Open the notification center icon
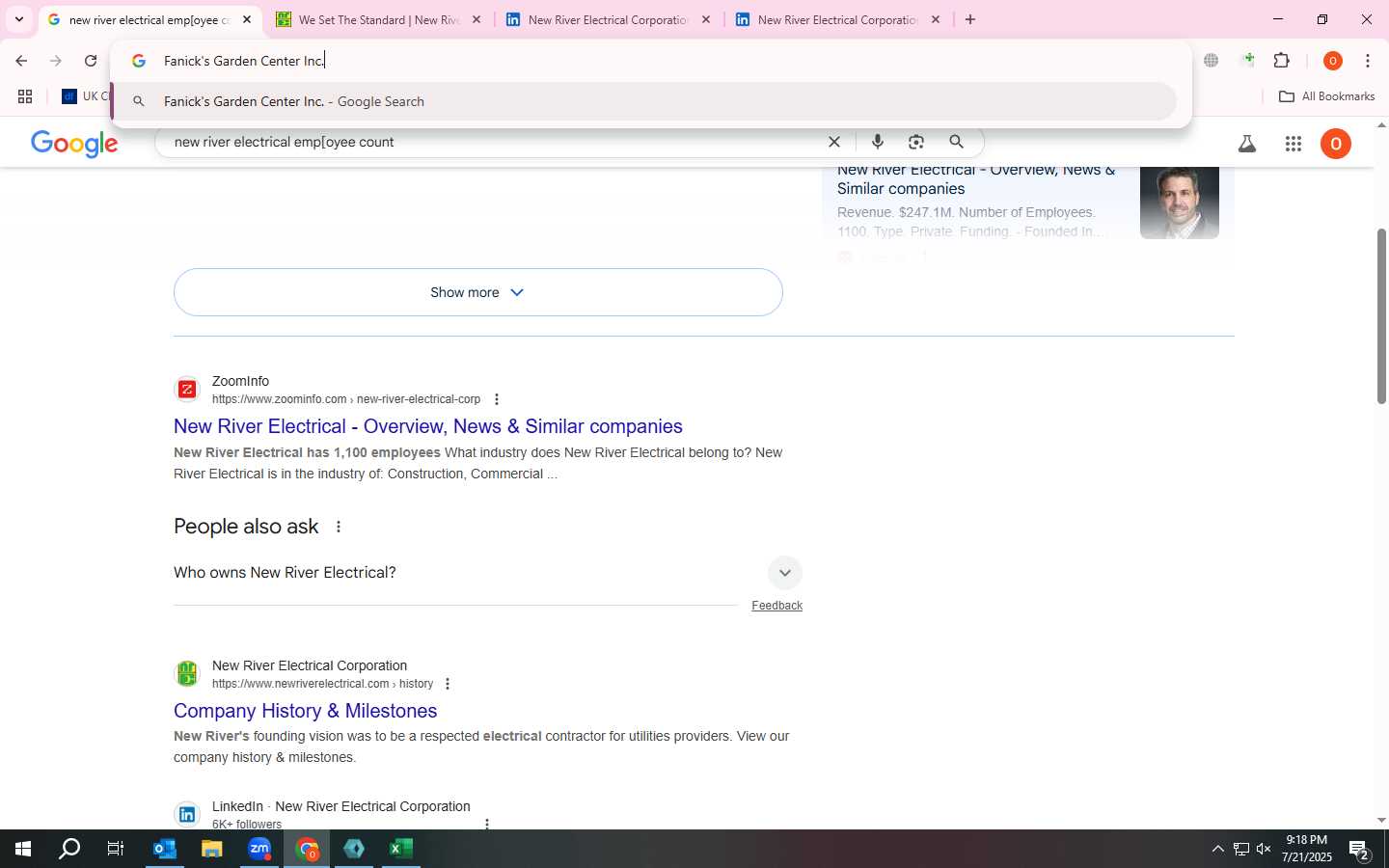 click(1360, 850)
